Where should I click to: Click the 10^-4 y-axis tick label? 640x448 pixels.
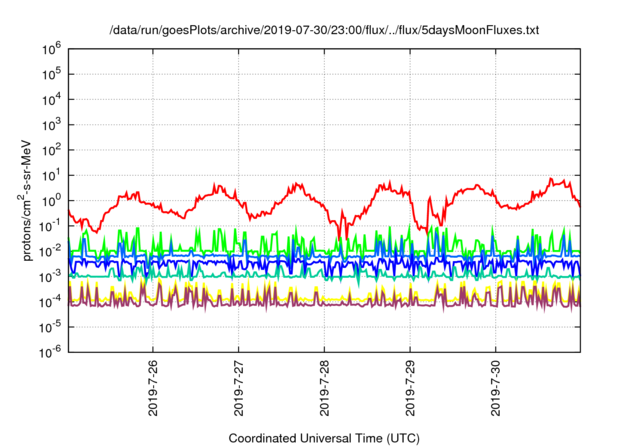[x=51, y=302]
